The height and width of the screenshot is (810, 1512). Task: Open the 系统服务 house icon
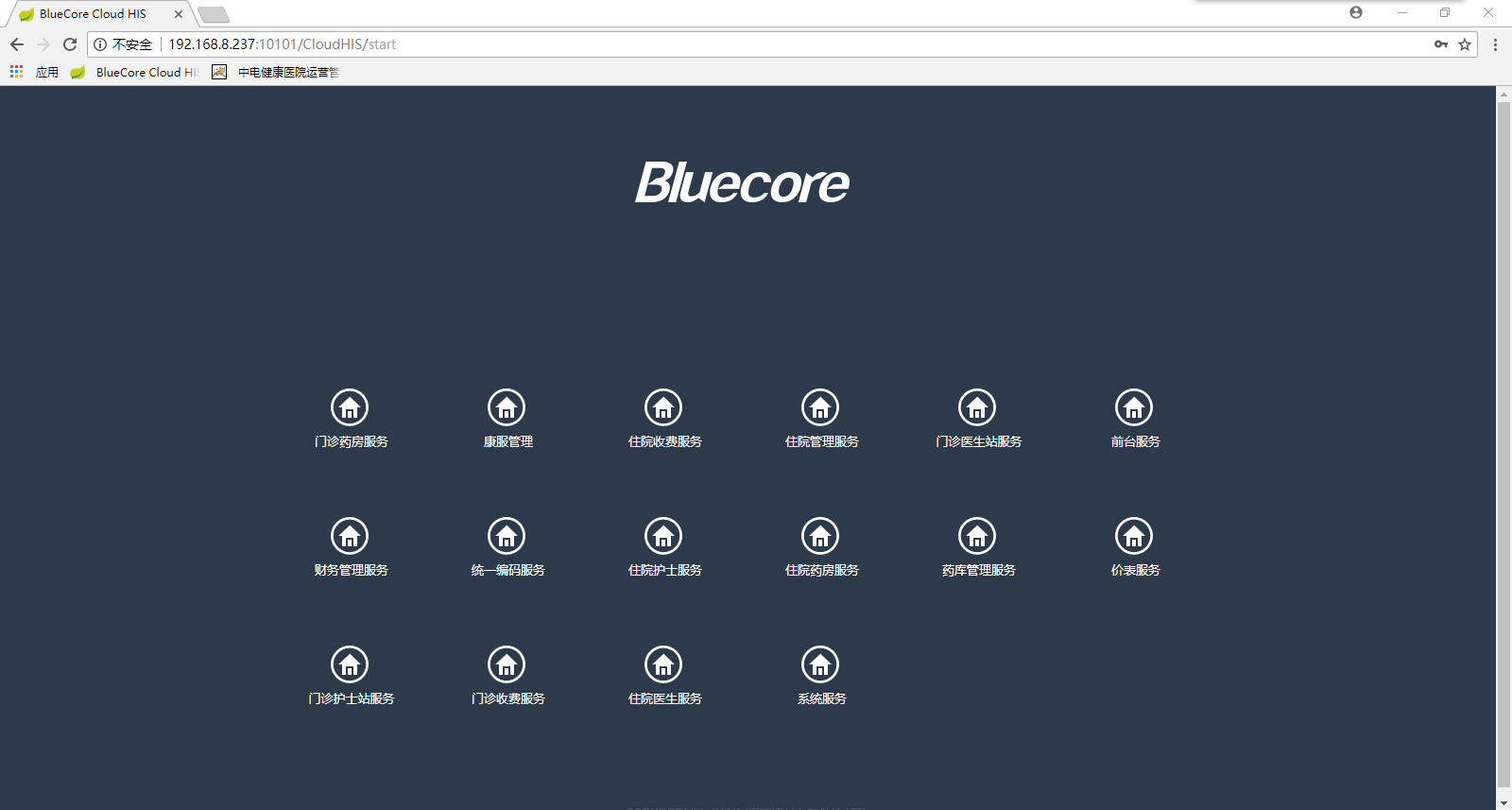[x=820, y=664]
